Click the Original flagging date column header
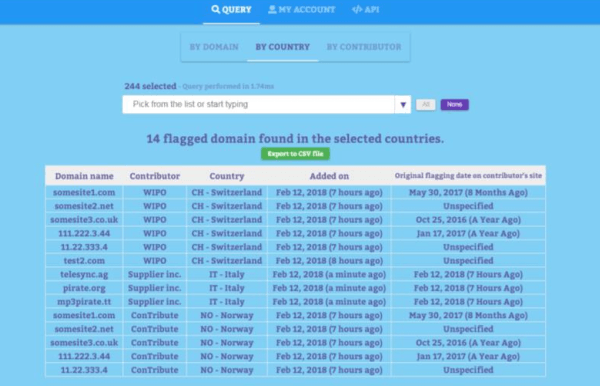 [468, 176]
